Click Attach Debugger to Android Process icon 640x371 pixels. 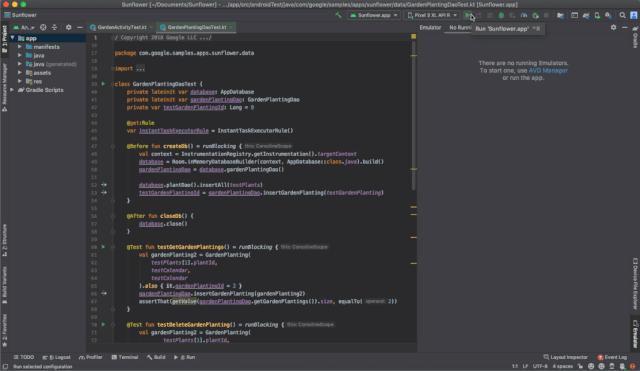536,15
